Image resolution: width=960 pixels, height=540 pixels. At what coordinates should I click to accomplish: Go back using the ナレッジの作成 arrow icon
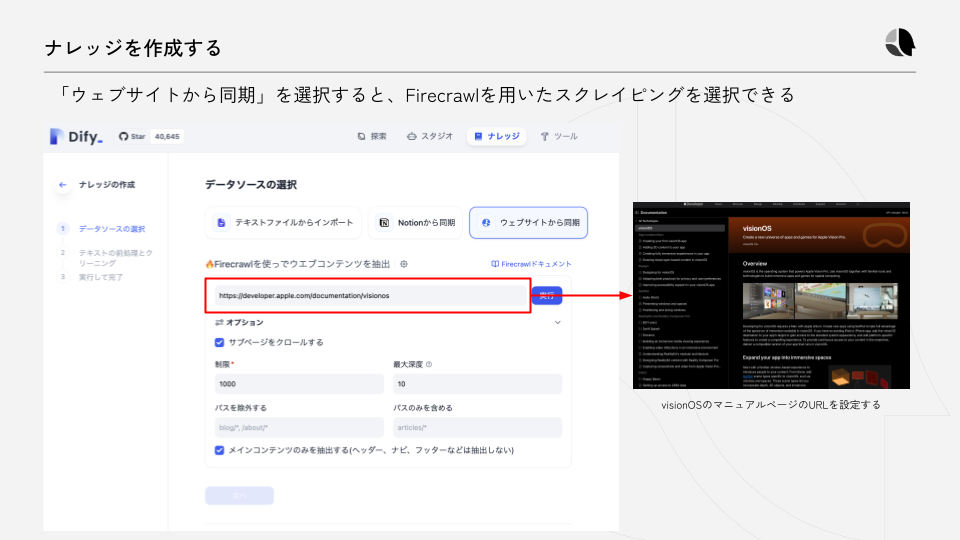pos(62,185)
